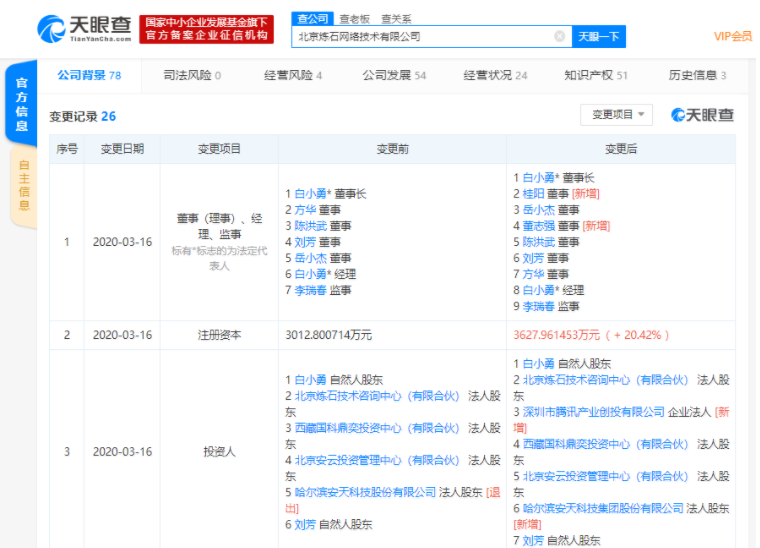Open 深圳市腾讯产业创投有限公司 investor link
Viewport: 760px width, 548px height.
pos(594,412)
